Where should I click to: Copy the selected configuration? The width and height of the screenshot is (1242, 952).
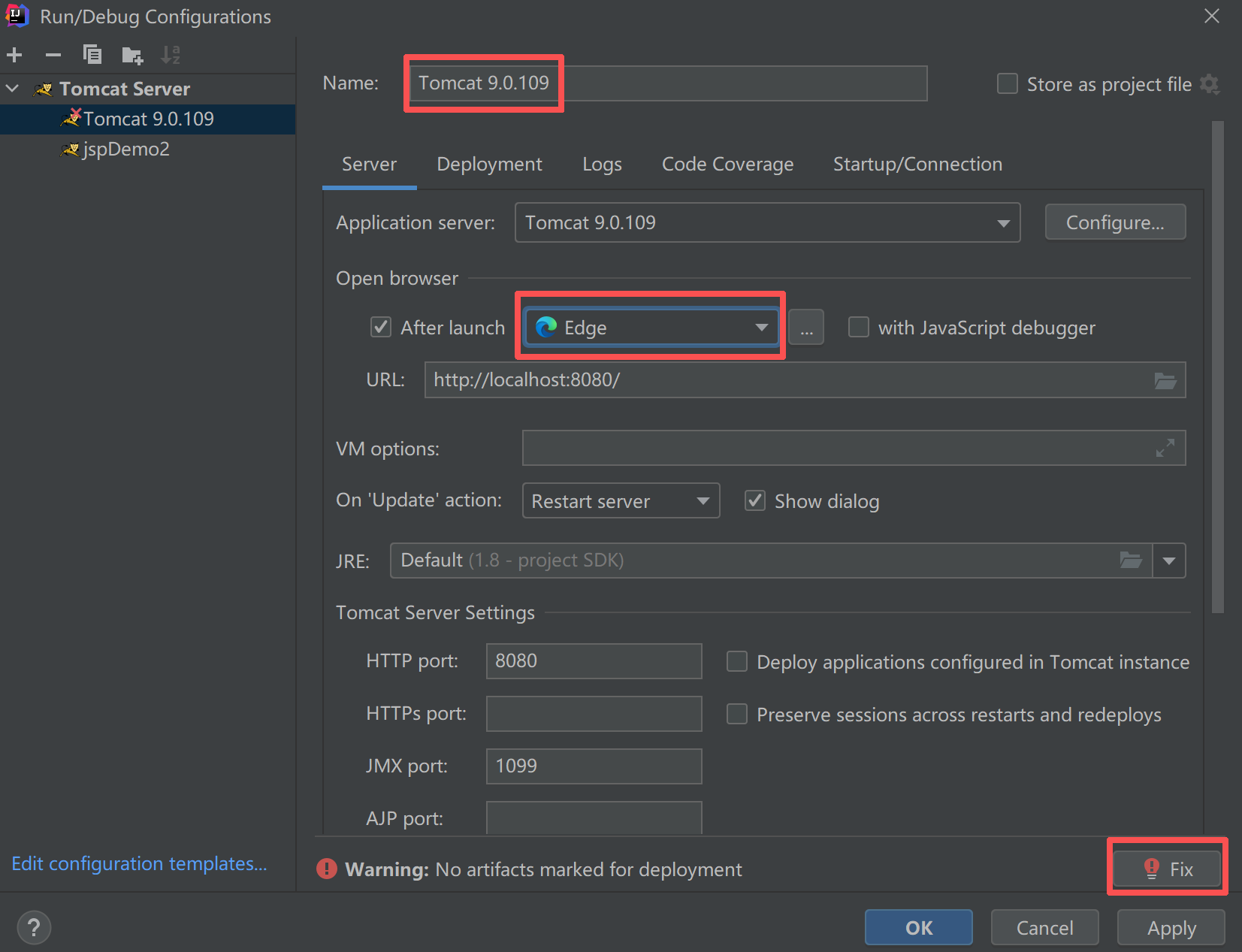point(92,55)
